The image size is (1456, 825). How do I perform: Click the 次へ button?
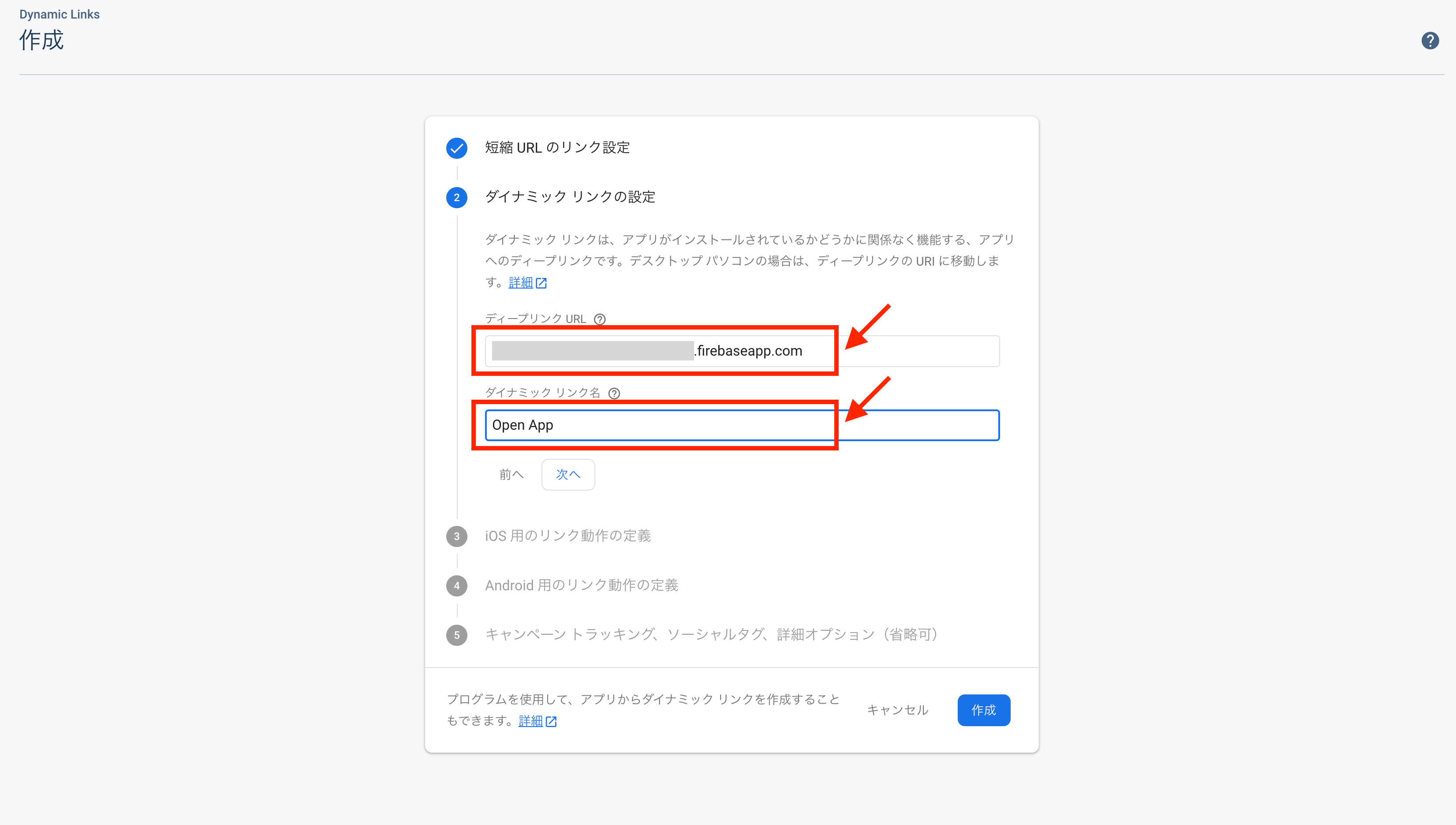click(x=567, y=474)
